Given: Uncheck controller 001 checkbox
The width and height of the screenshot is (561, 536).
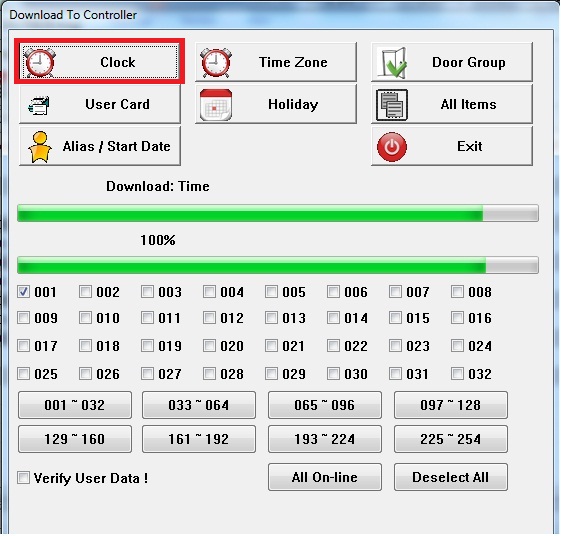Looking at the screenshot, I should (x=24, y=292).
